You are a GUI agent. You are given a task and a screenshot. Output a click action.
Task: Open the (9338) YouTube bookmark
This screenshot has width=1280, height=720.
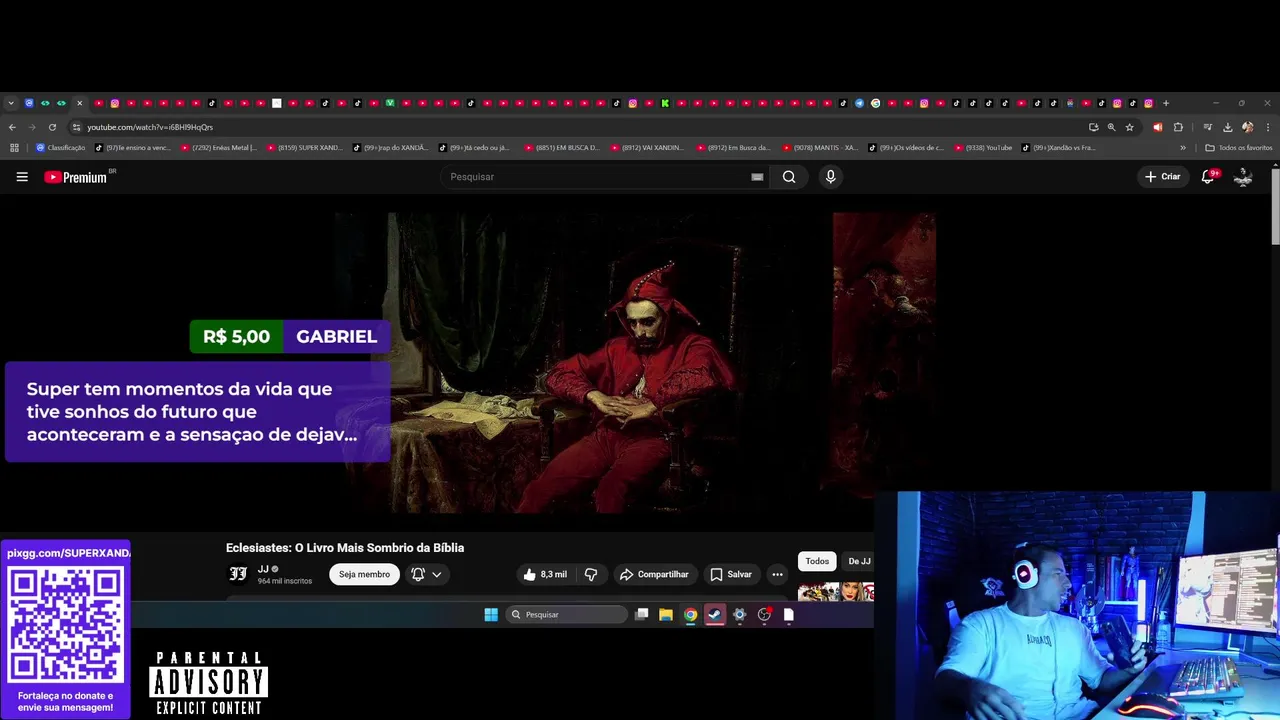983,148
